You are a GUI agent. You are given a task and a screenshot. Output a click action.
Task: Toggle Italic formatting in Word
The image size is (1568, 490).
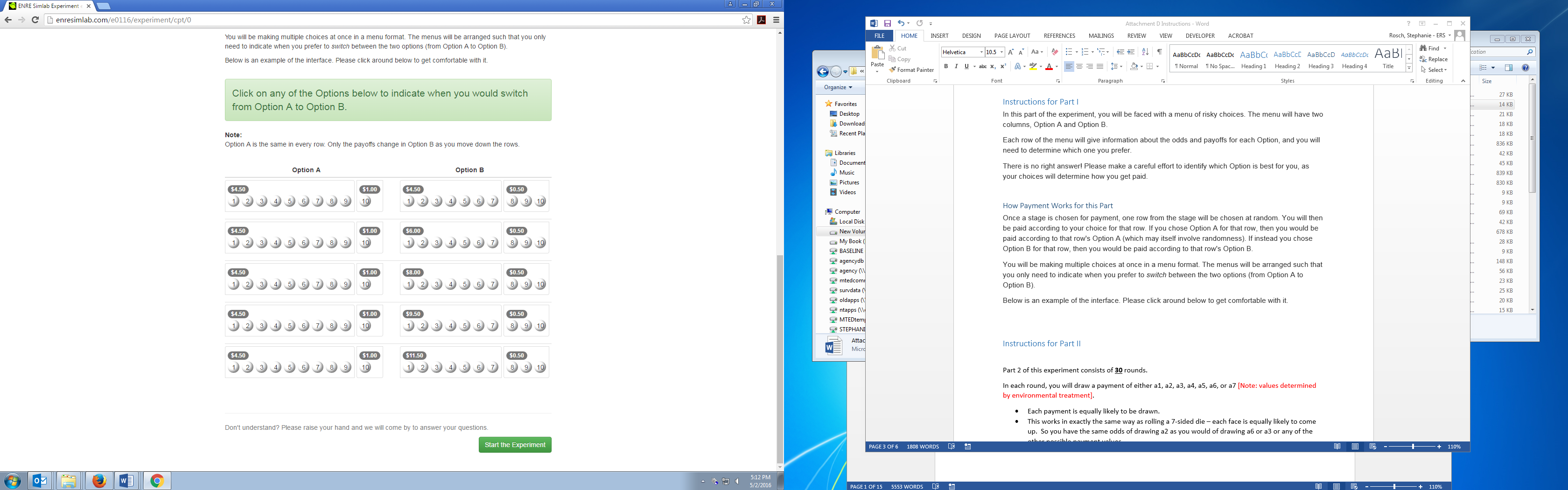click(956, 66)
